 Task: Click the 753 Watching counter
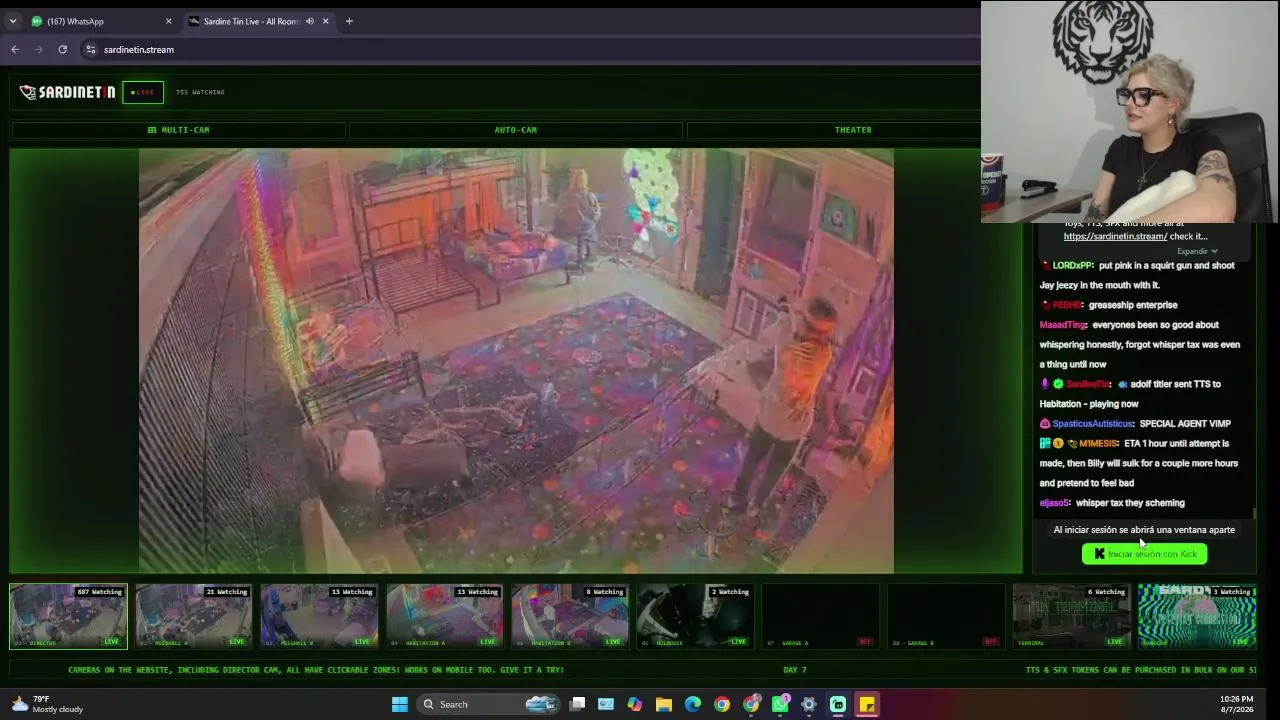(x=200, y=92)
